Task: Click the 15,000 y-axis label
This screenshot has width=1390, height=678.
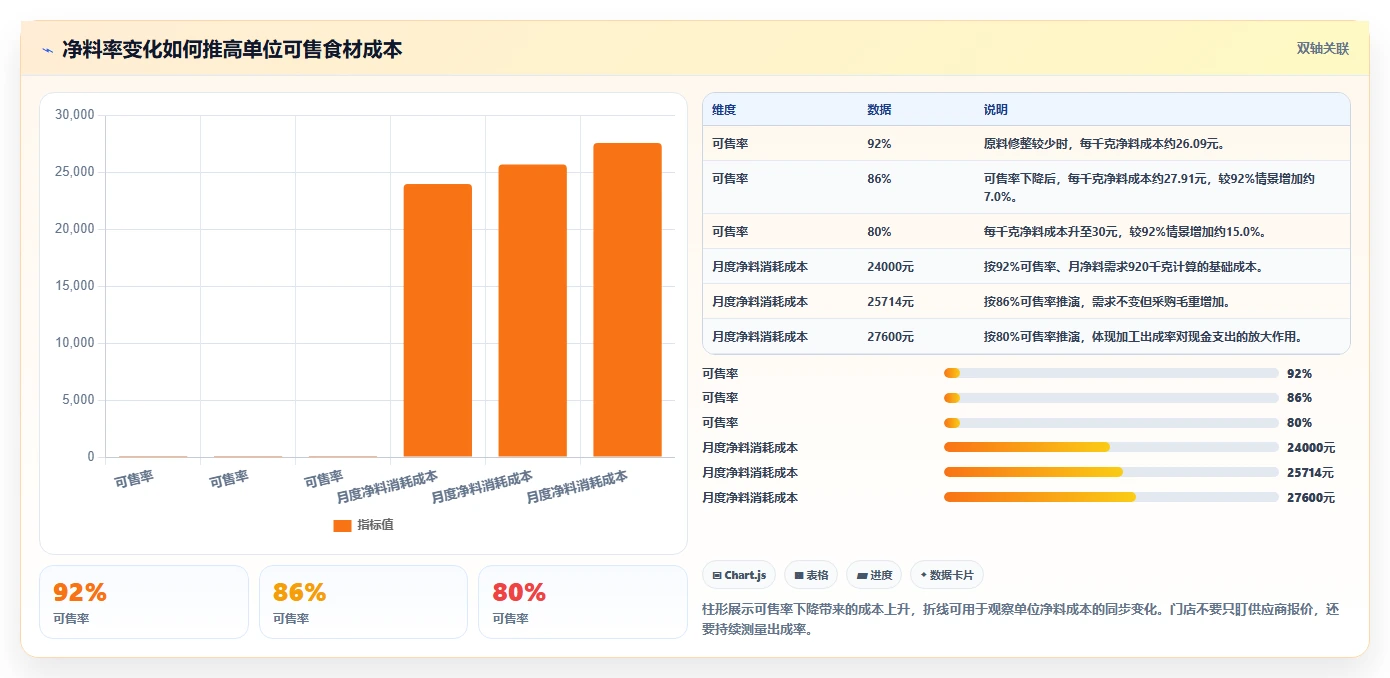Action: point(75,286)
